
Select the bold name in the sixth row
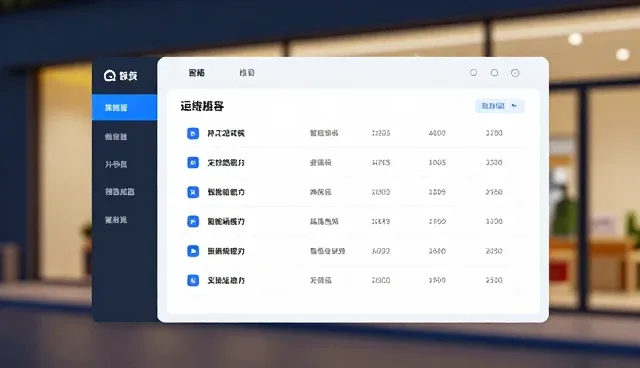226,280
